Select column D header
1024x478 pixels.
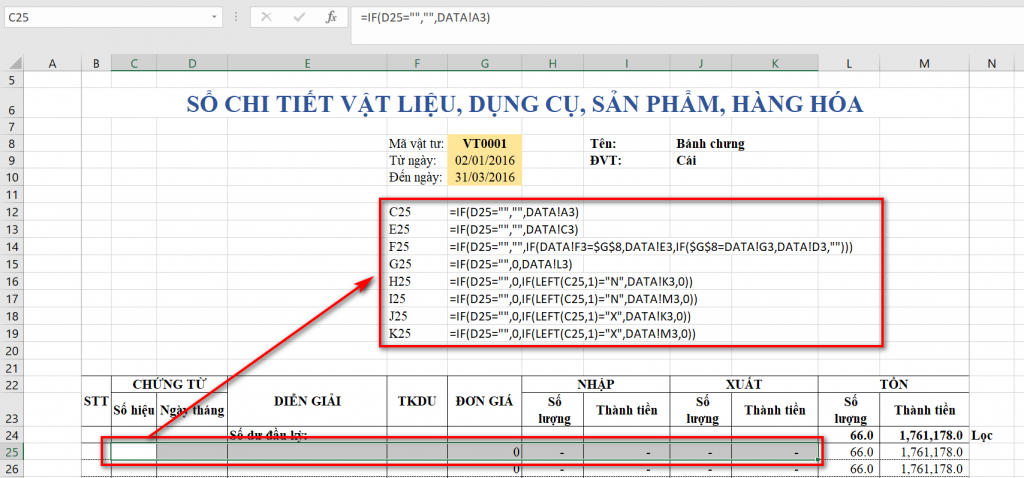click(192, 63)
